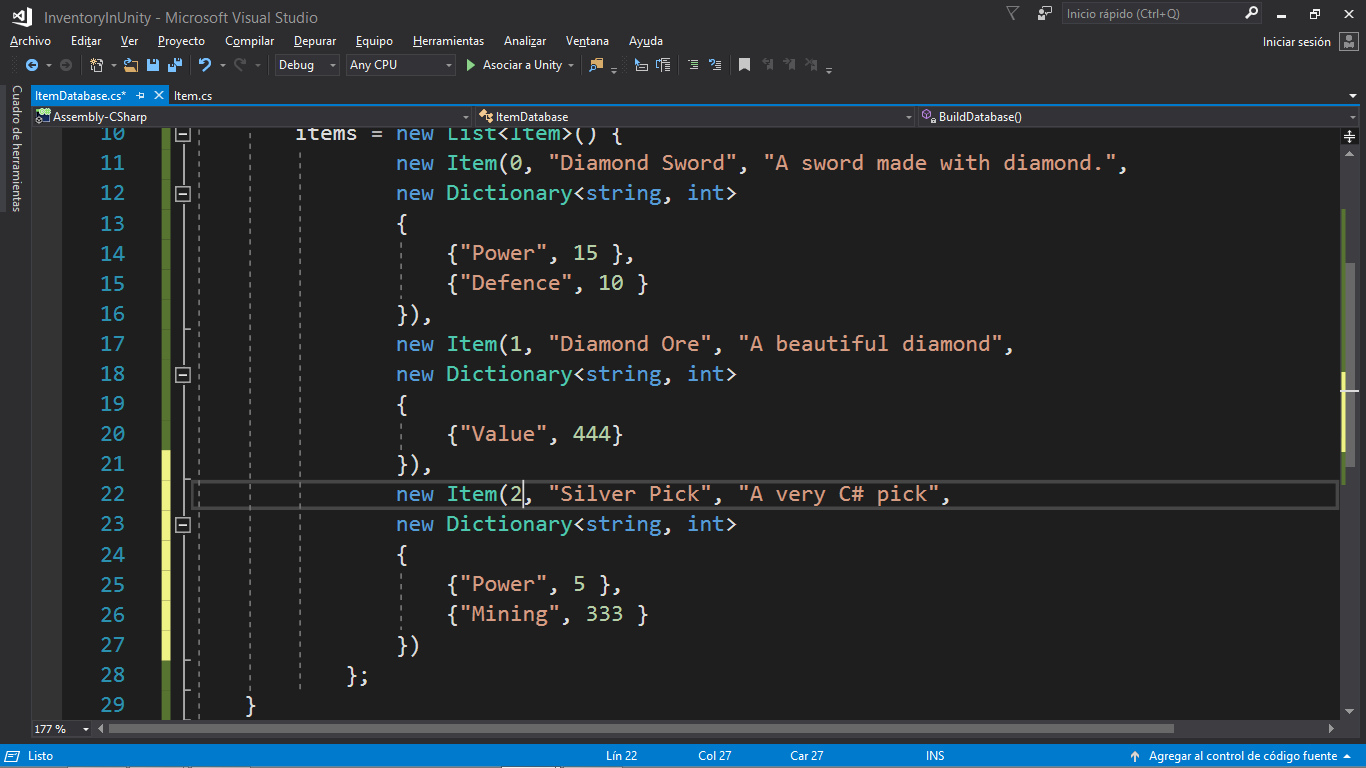Open the undo history dropdown arrow
The width and height of the screenshot is (1366, 768).
(221, 65)
